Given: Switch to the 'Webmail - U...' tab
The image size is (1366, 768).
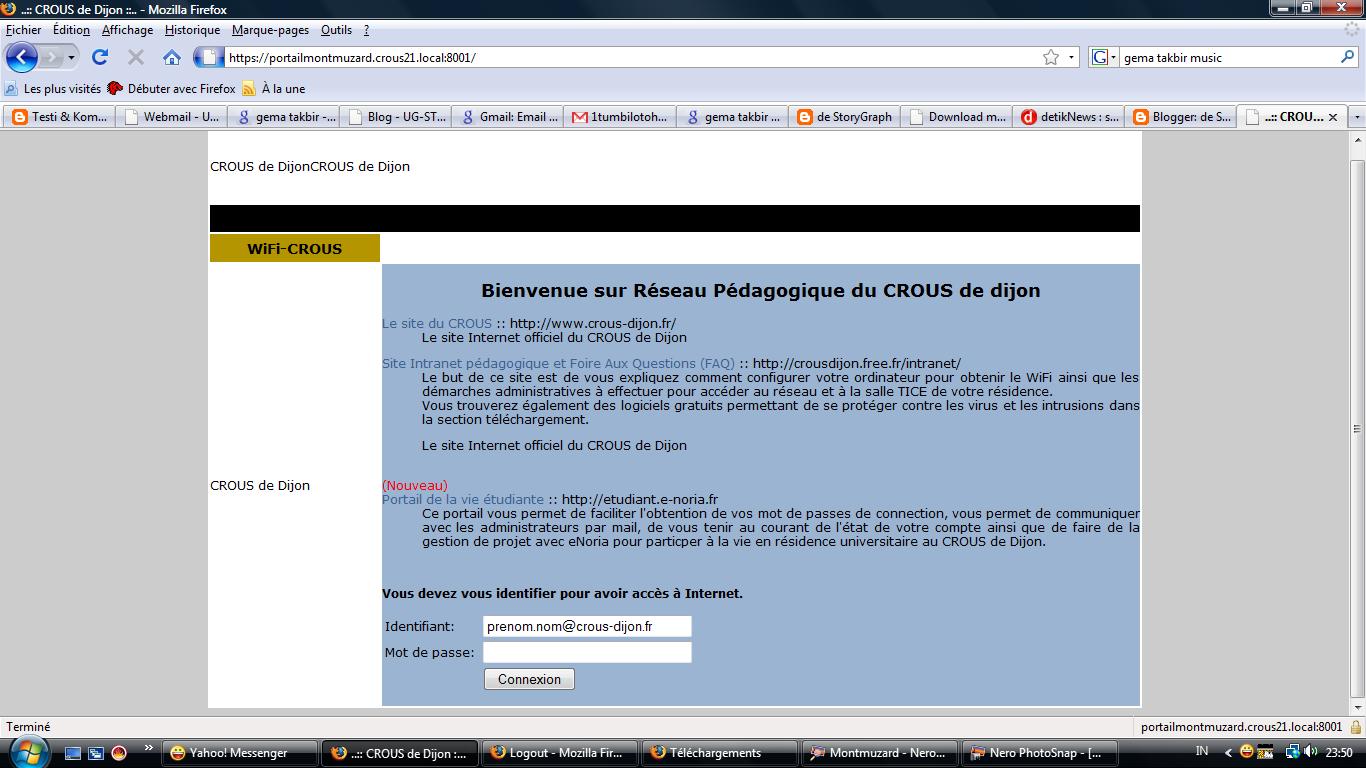Looking at the screenshot, I should 171,117.
